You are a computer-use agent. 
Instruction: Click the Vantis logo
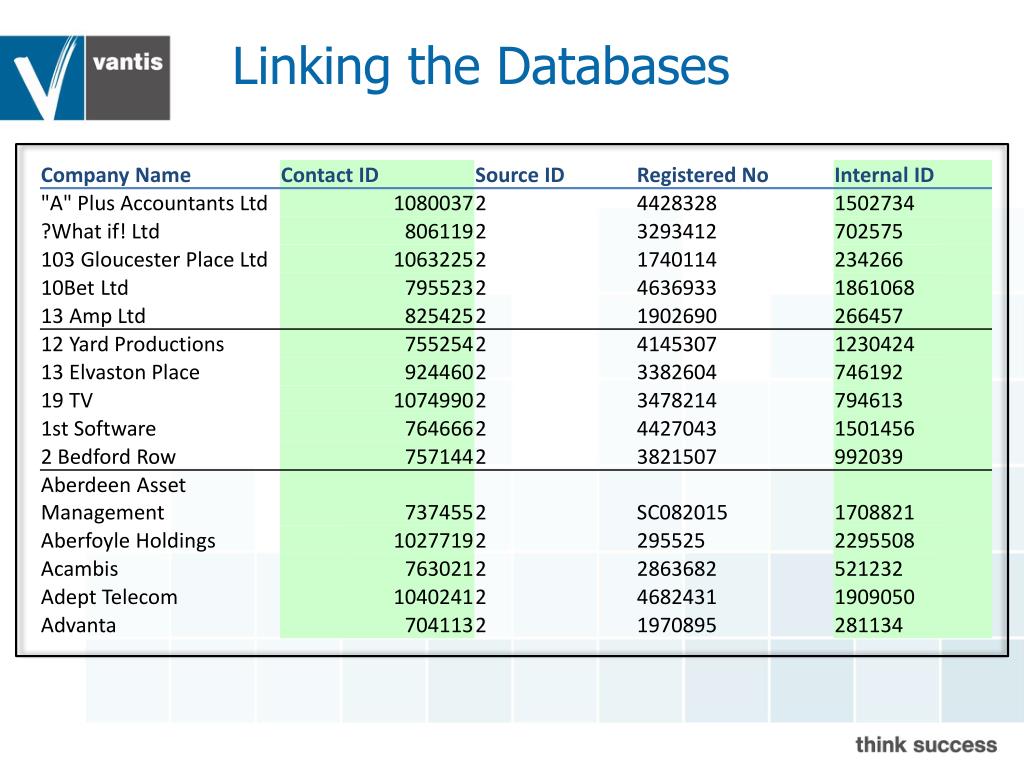pos(85,78)
